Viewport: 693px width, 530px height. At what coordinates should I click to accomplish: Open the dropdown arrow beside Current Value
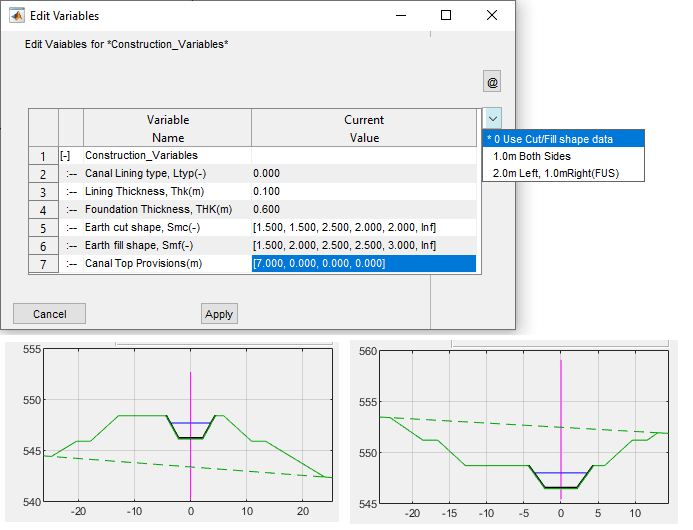click(x=491, y=118)
